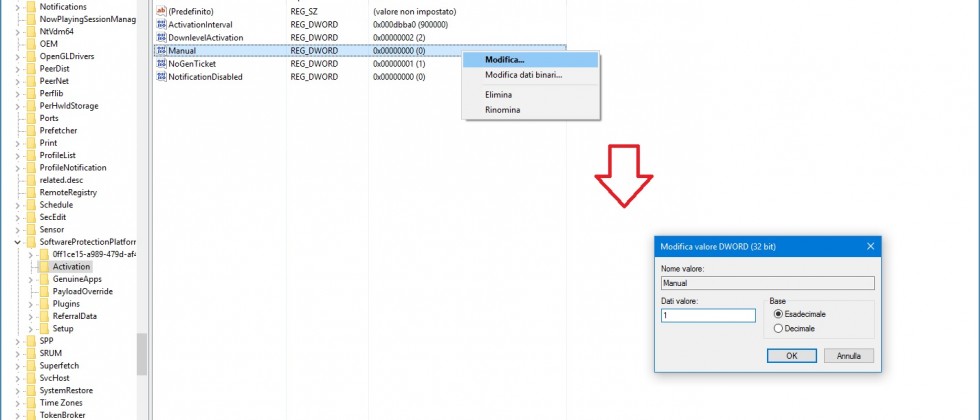The height and width of the screenshot is (420, 980).
Task: Click the Schedule folder icon
Action: point(31,205)
